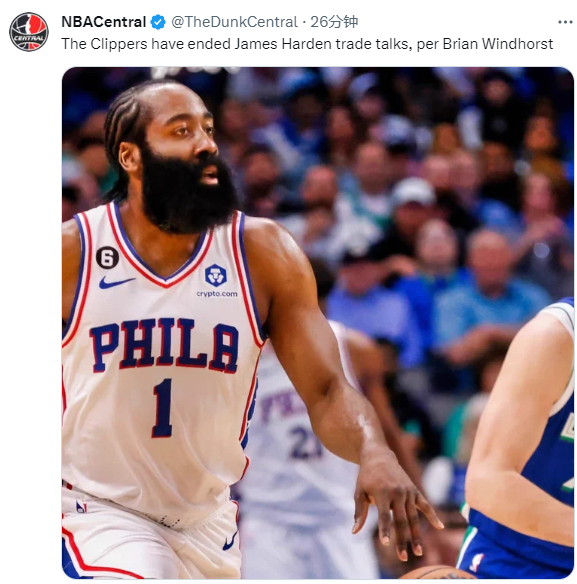Click the black number 6 patch

[x=108, y=258]
